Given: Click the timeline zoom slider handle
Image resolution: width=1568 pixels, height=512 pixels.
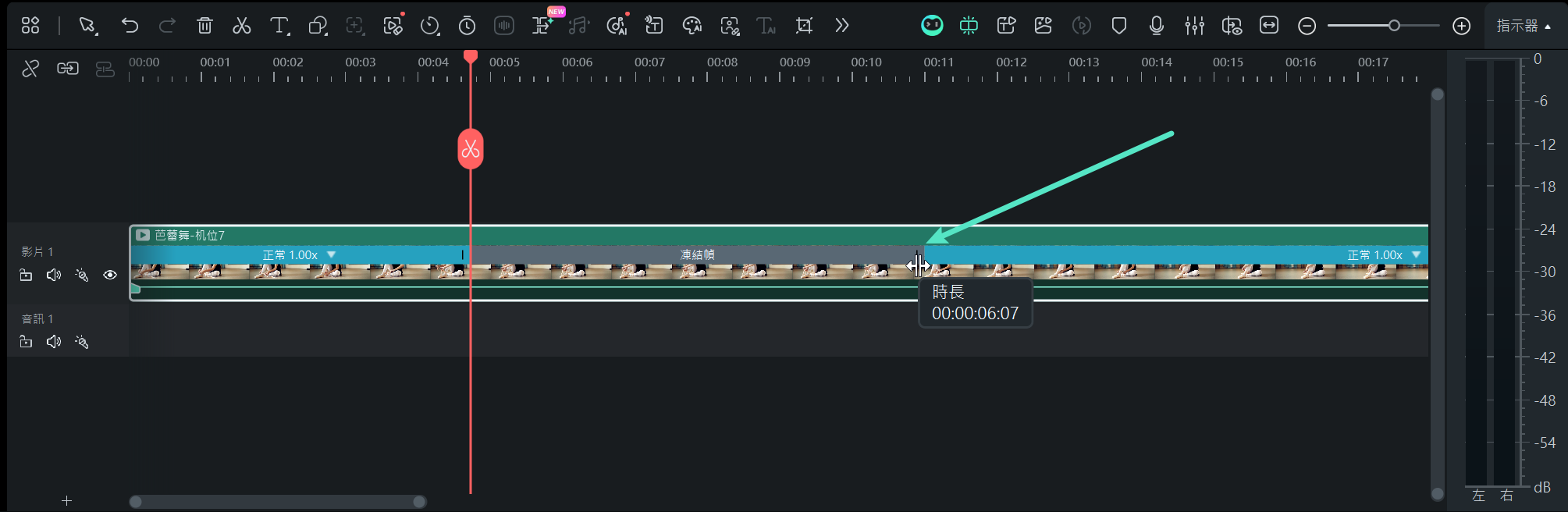Looking at the screenshot, I should pyautogui.click(x=1394, y=26).
